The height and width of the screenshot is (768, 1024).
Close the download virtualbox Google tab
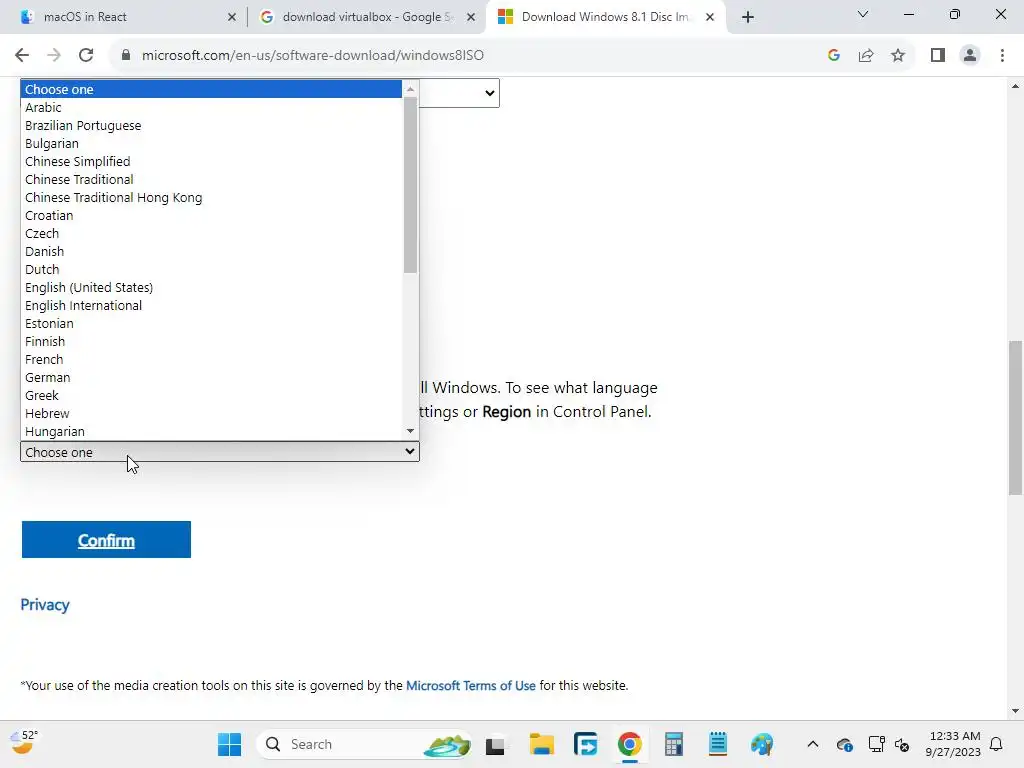[x=471, y=17]
